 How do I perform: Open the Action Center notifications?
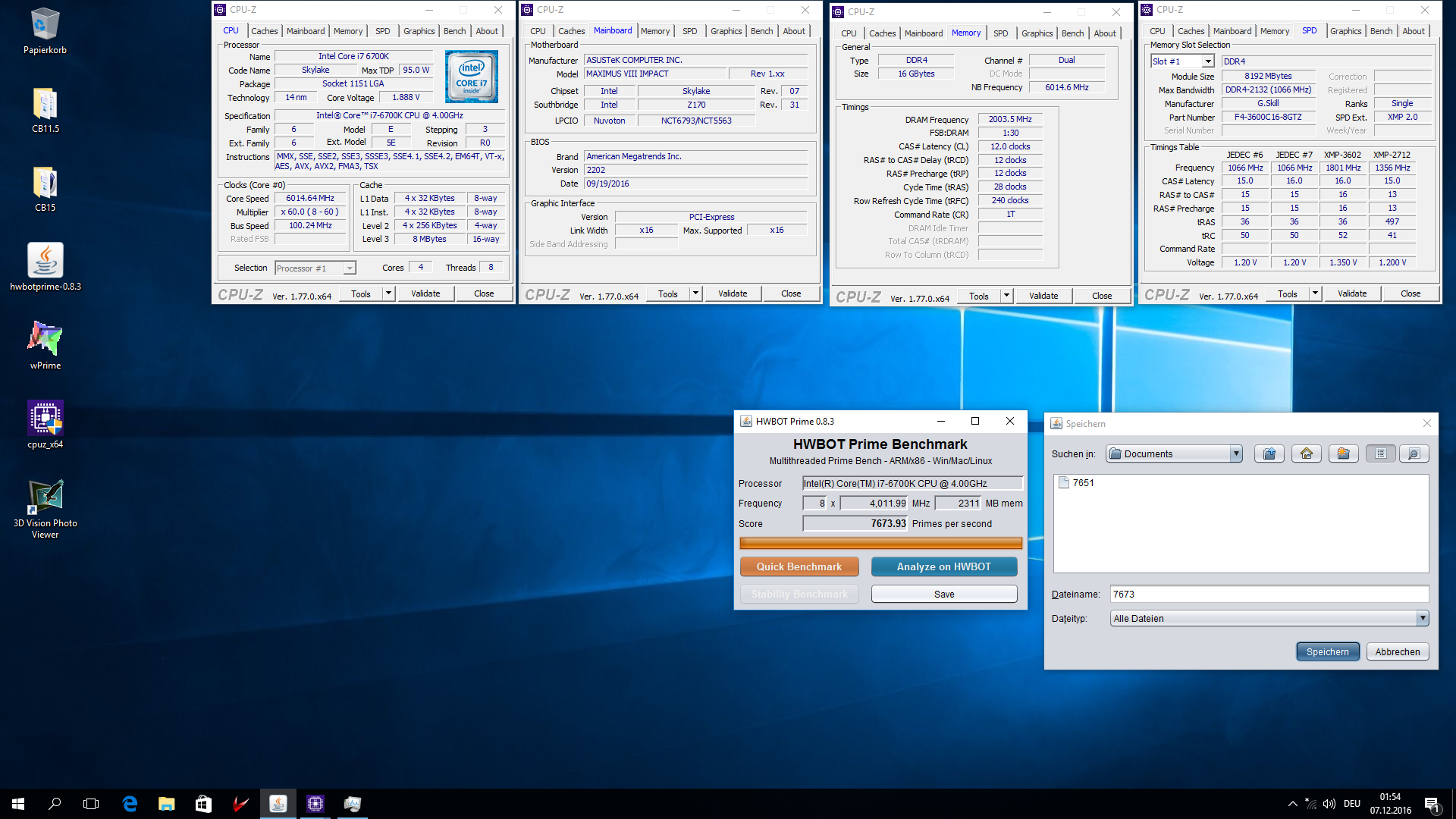[1432, 804]
